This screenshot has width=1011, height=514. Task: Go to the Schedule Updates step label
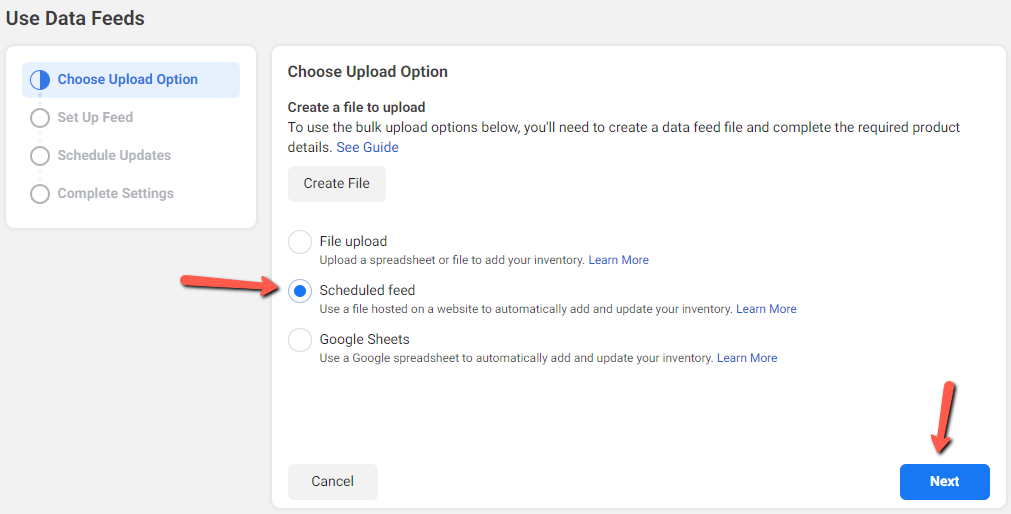tap(114, 155)
